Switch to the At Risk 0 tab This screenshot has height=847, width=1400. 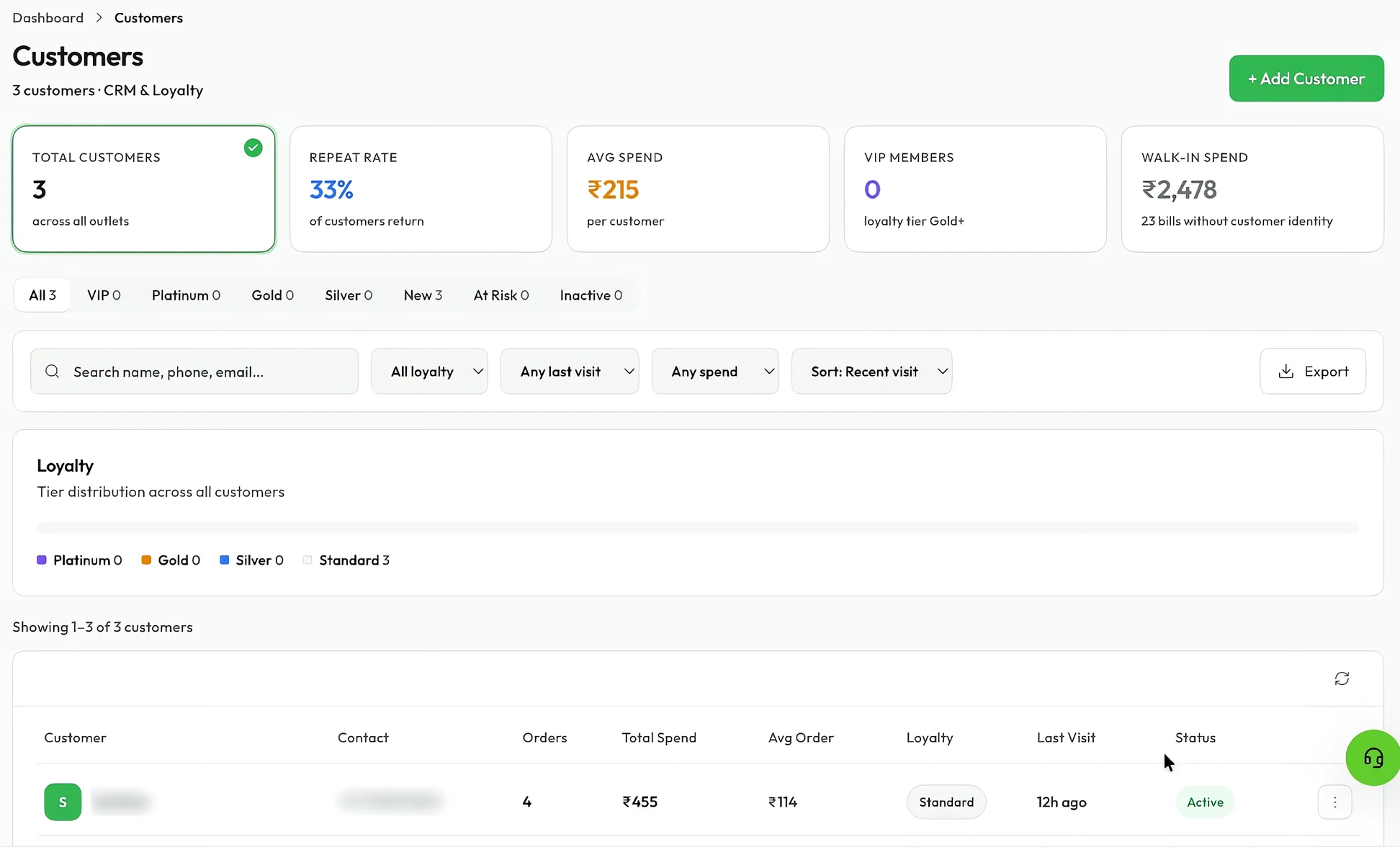(501, 295)
